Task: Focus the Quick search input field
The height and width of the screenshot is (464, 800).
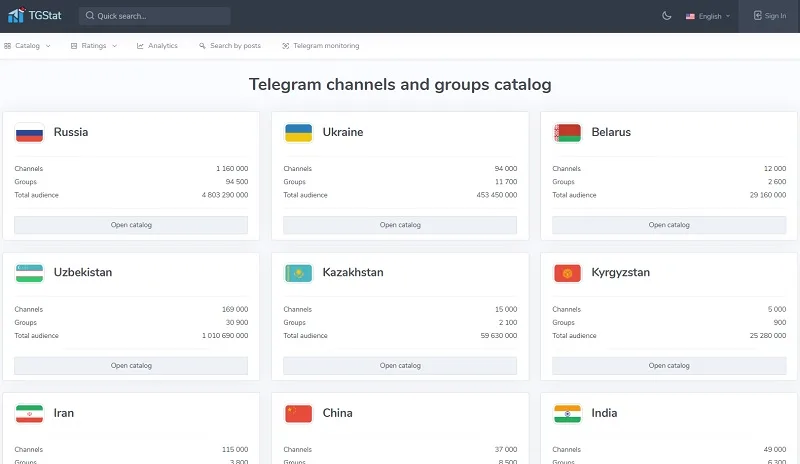Action: (155, 16)
